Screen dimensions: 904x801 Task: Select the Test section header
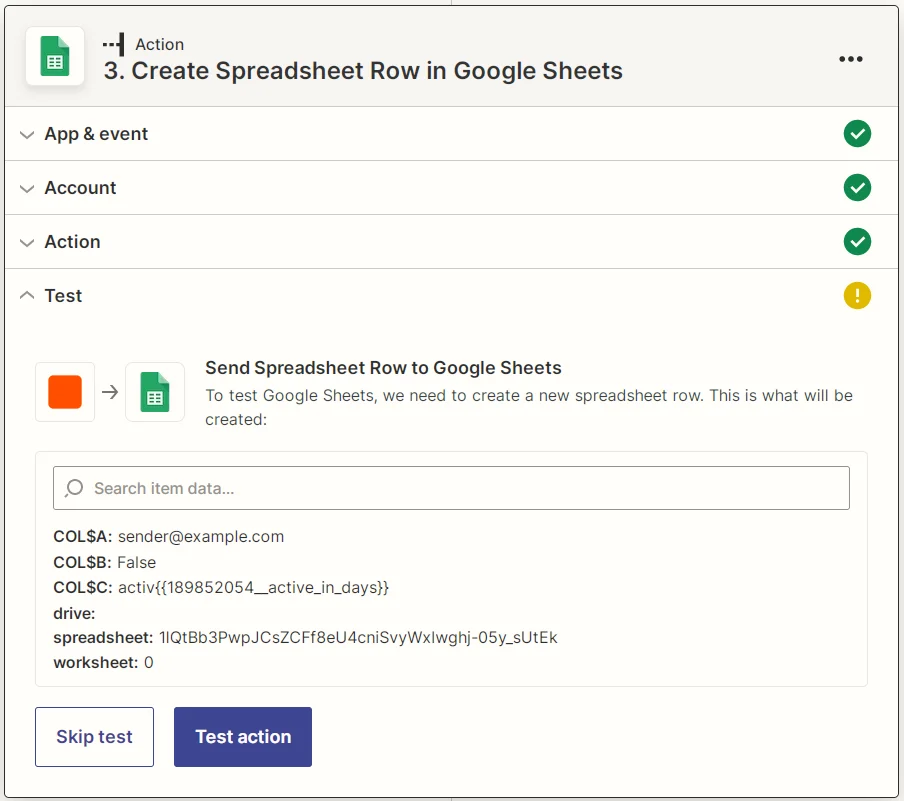point(64,295)
